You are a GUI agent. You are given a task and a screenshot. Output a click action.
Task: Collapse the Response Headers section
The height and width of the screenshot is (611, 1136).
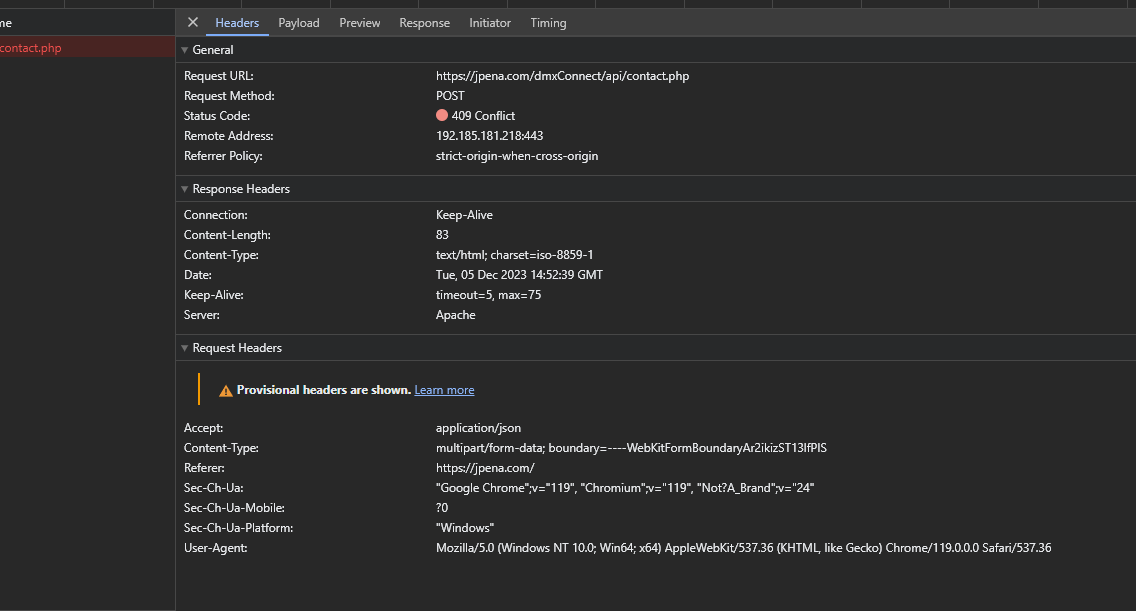click(185, 189)
